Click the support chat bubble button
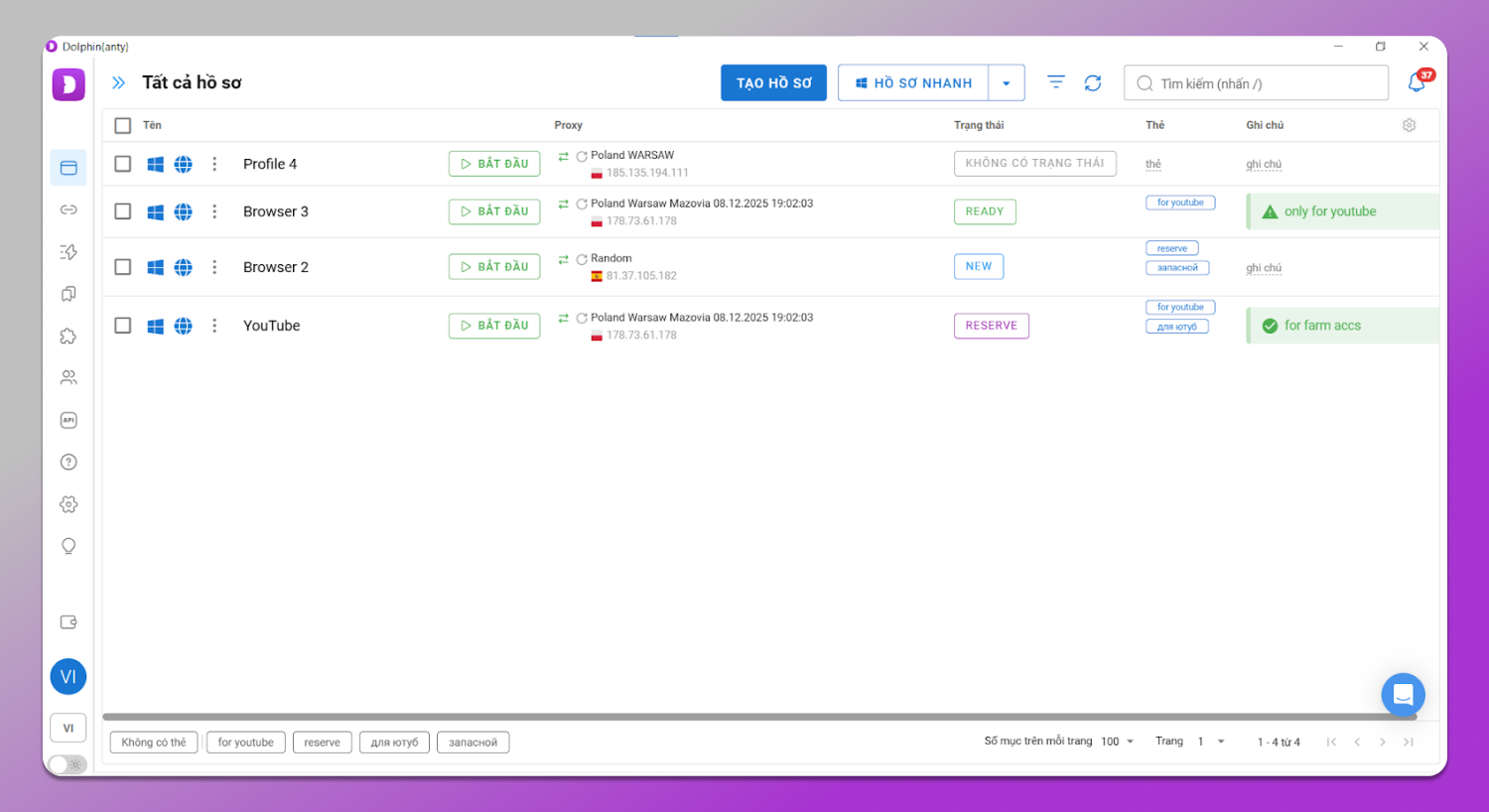The width and height of the screenshot is (1489, 812). pos(1403,695)
